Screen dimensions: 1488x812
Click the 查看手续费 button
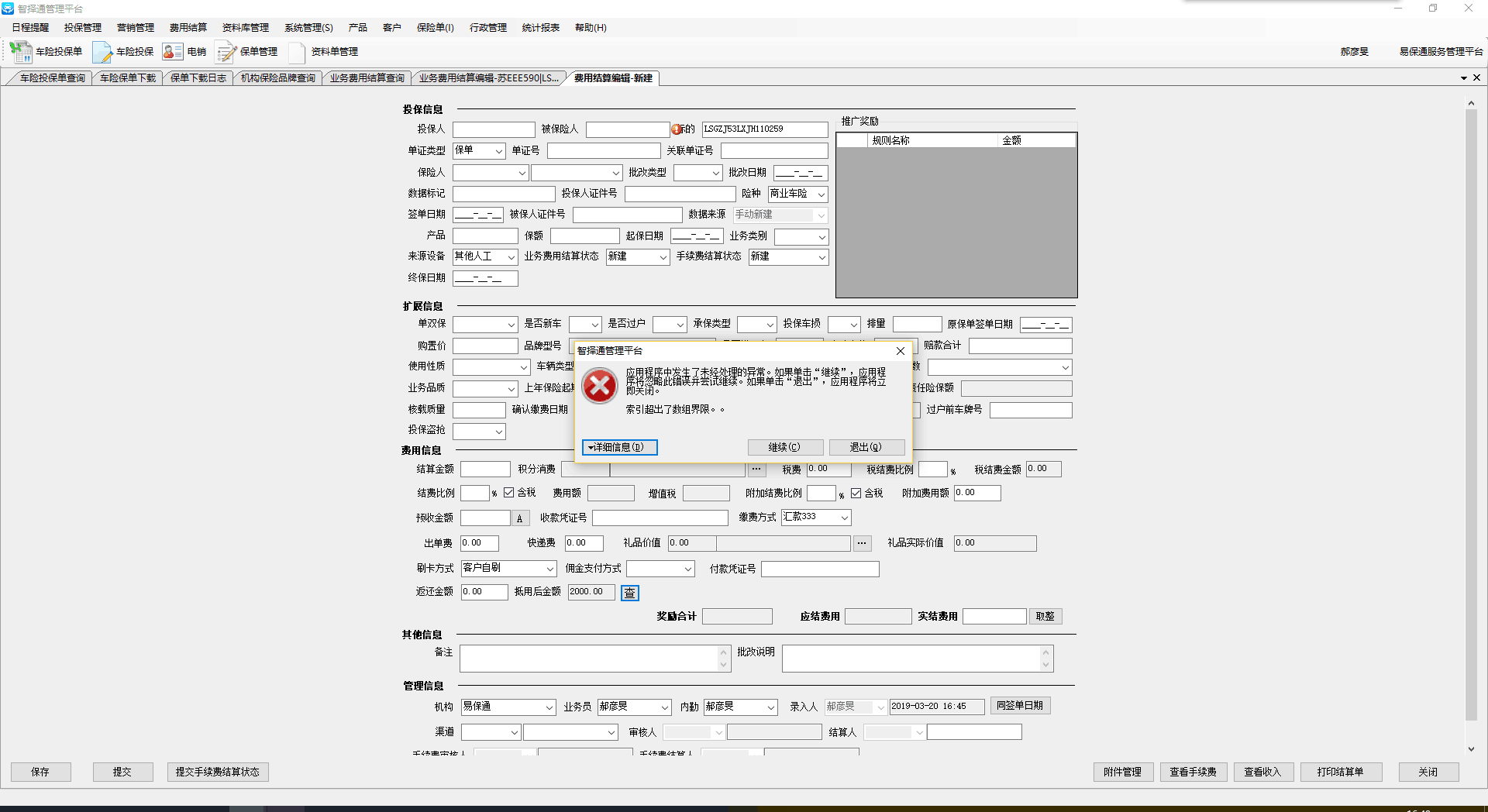coord(1193,772)
